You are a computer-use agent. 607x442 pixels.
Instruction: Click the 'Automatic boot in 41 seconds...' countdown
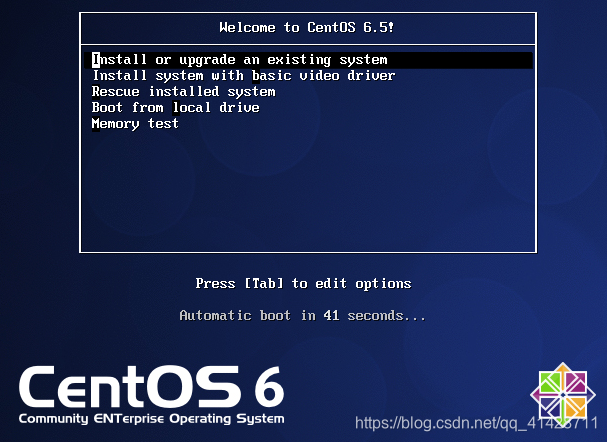coord(302,315)
